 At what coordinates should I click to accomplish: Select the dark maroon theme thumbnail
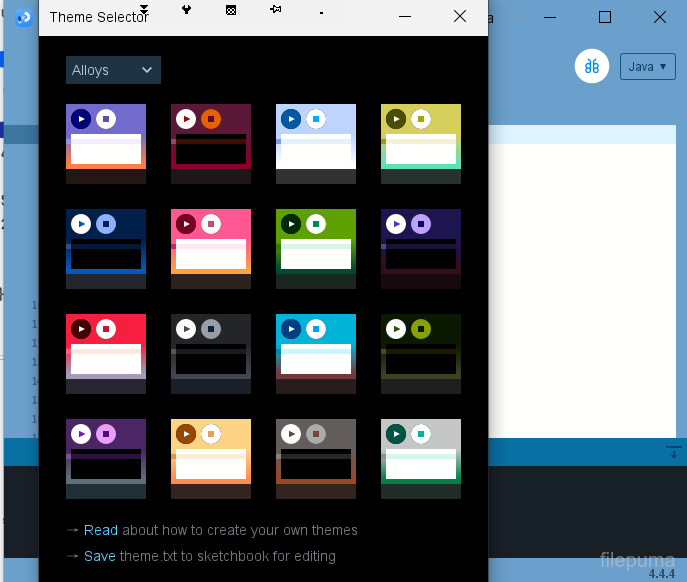click(x=211, y=144)
